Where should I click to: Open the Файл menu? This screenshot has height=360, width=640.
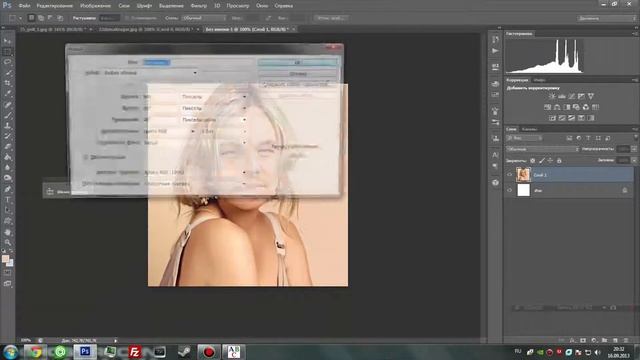point(24,6)
